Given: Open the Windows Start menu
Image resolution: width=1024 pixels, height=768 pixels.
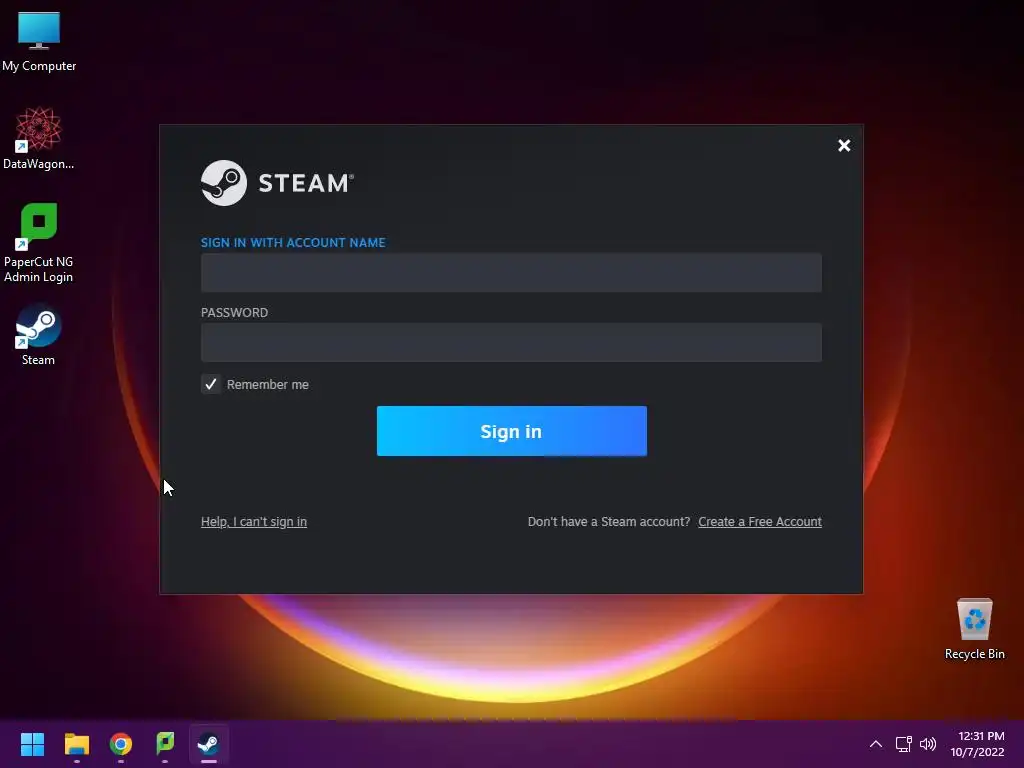Looking at the screenshot, I should click(x=32, y=744).
